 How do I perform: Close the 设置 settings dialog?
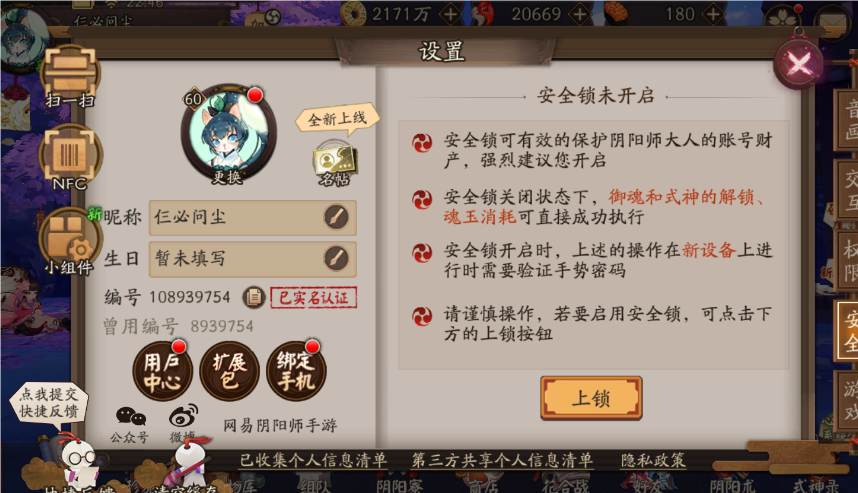(x=799, y=64)
